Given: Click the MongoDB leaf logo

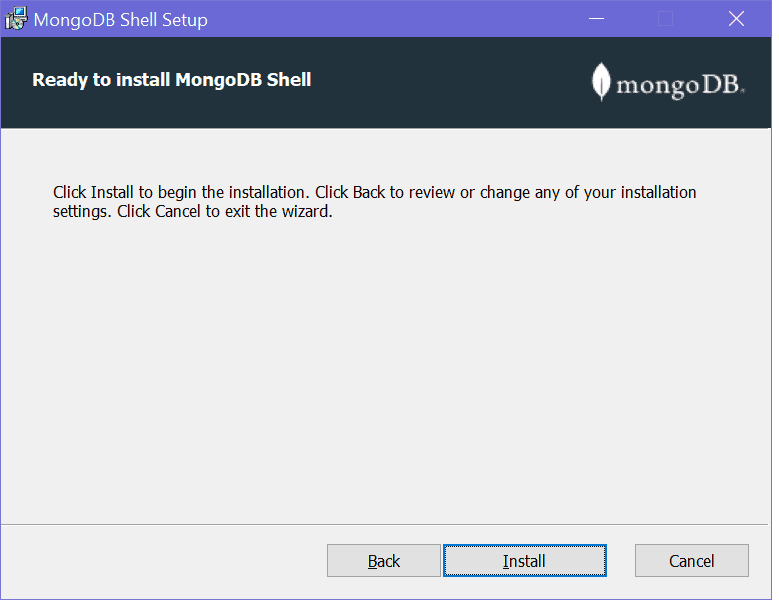Looking at the screenshot, I should pos(601,82).
